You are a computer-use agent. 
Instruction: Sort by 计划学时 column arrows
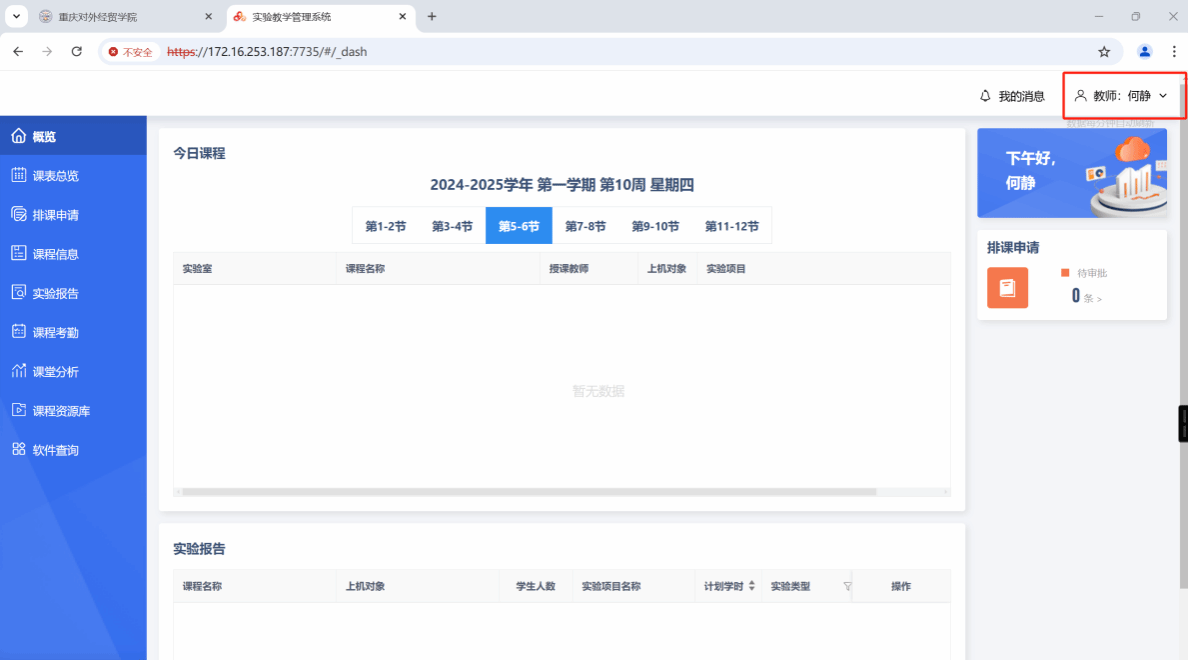pos(752,586)
